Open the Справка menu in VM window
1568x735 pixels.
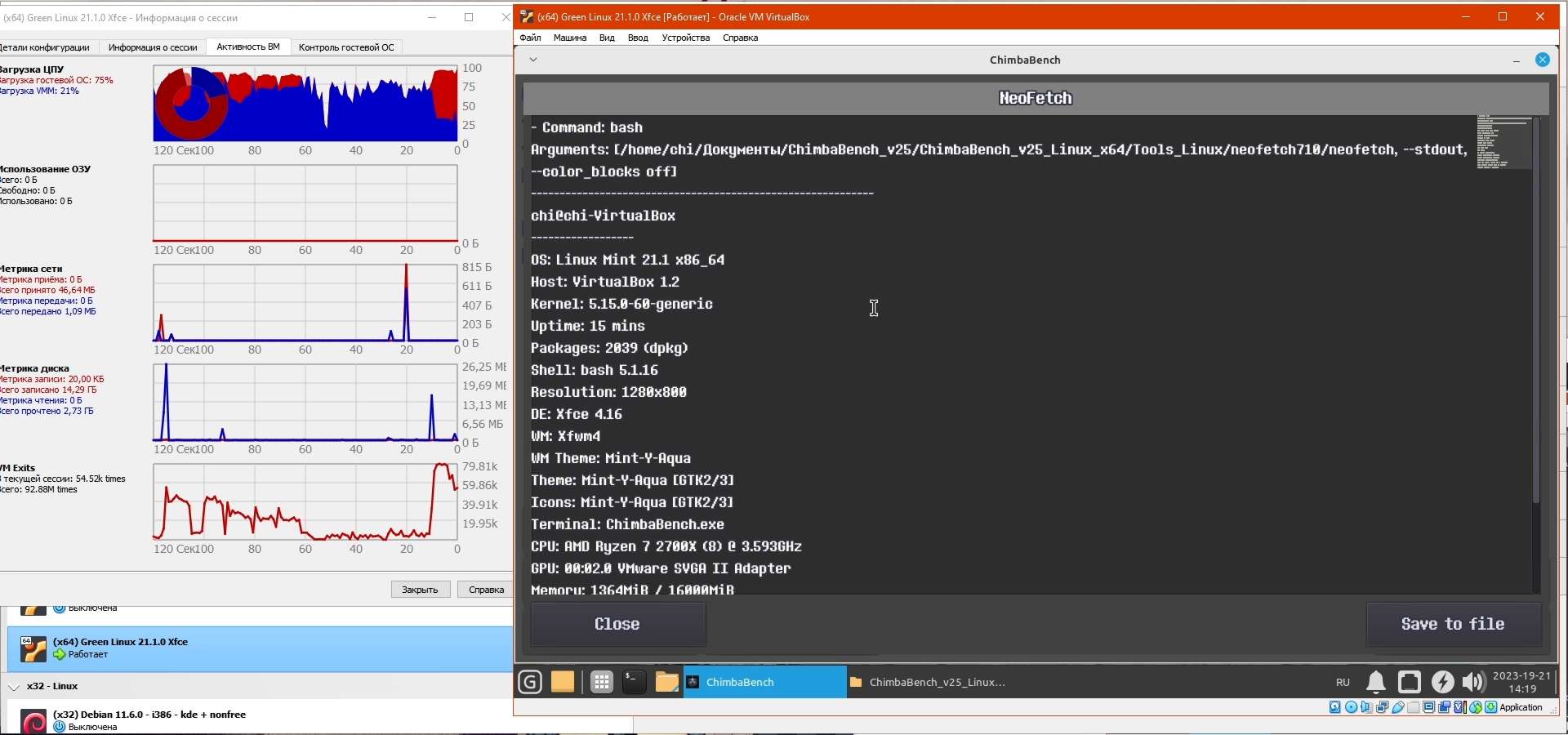[x=741, y=38]
